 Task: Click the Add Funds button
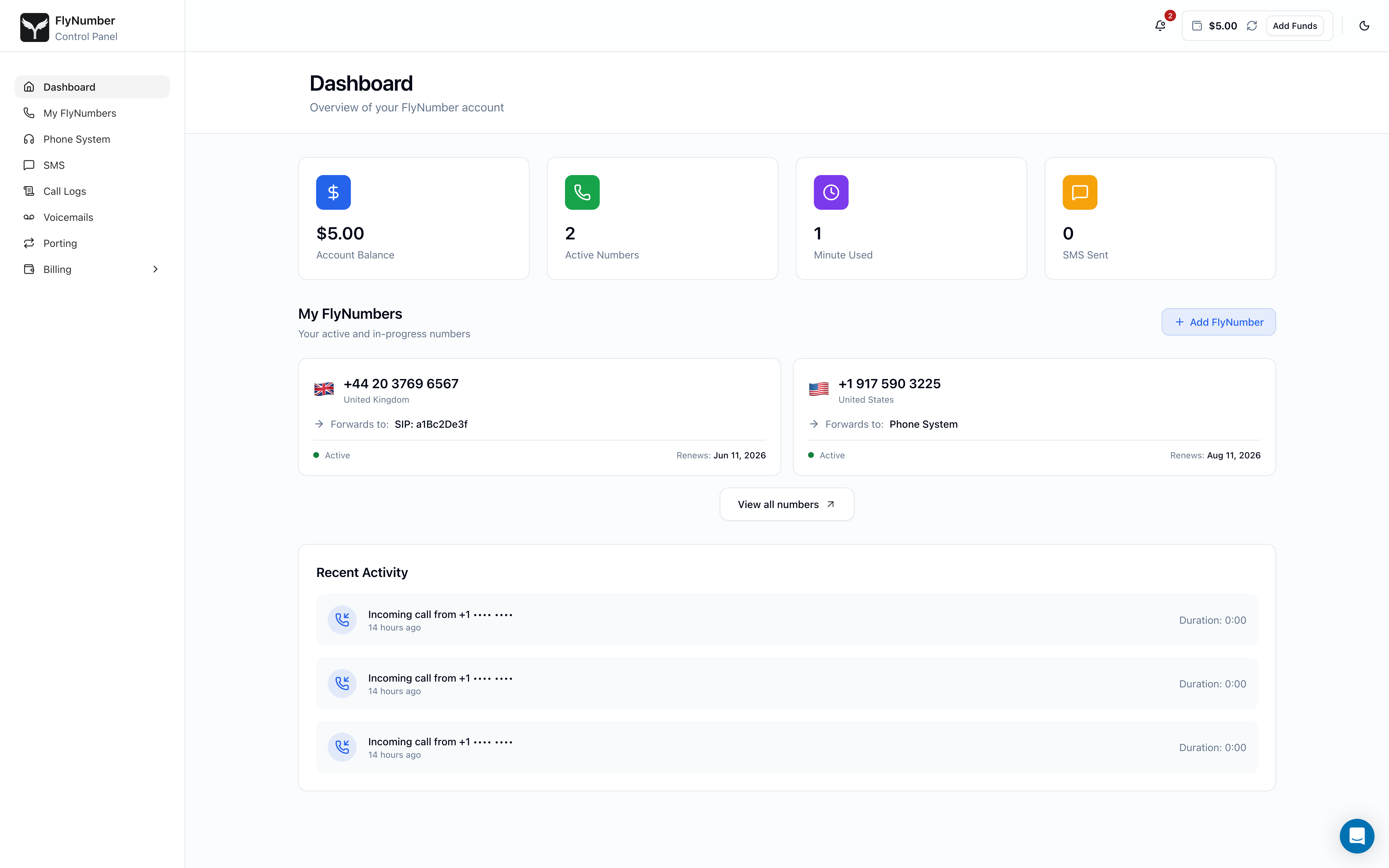1295,26
